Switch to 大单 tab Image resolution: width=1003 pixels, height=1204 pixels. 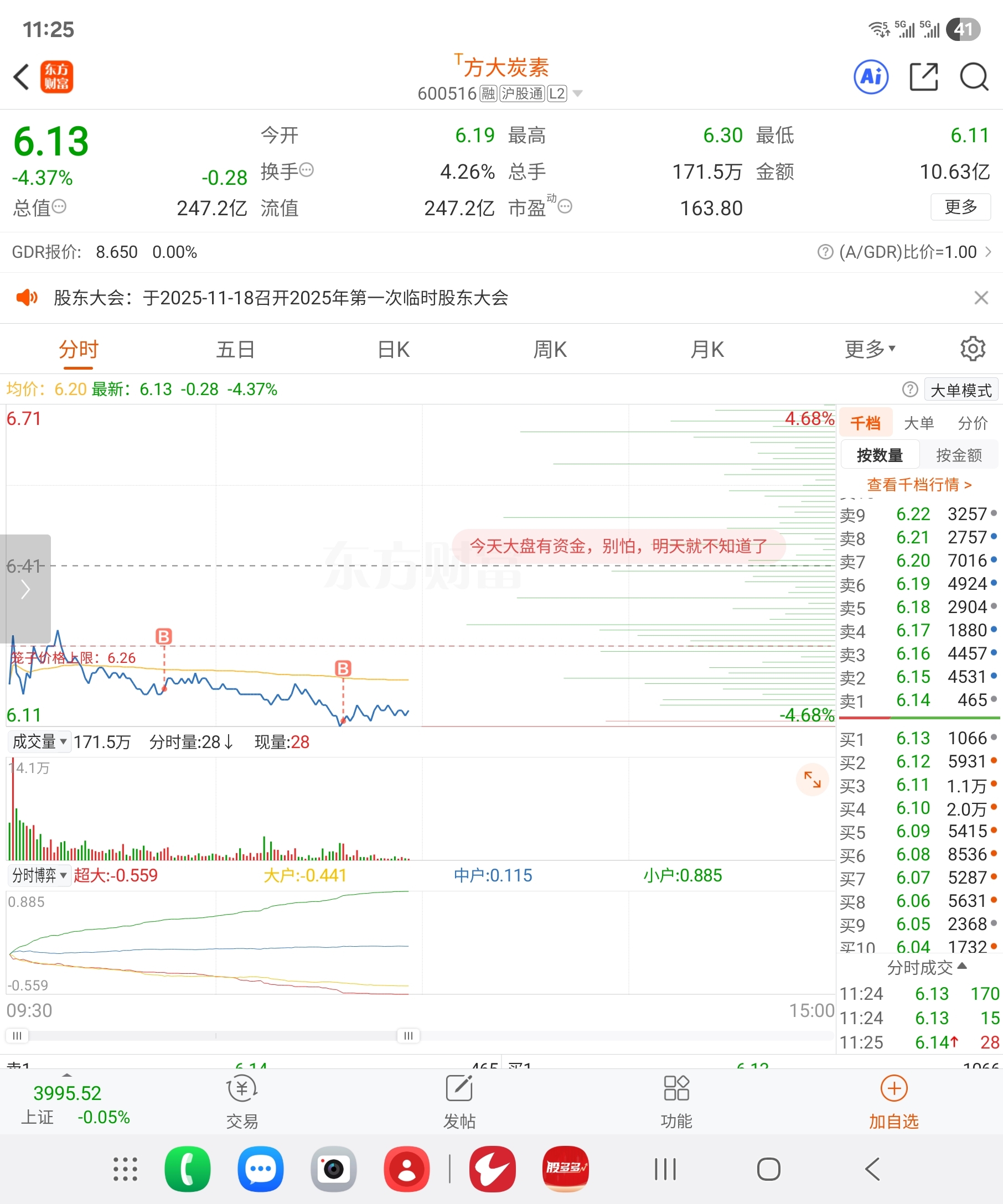pyautogui.click(x=919, y=423)
